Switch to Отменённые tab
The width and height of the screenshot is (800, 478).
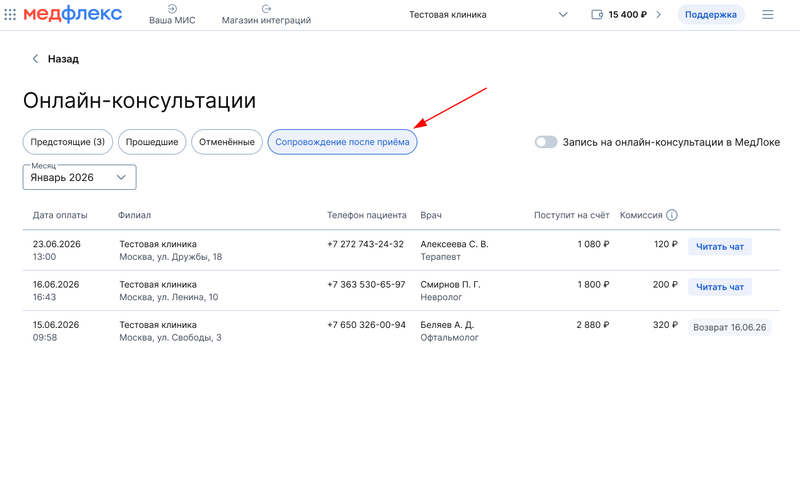pos(227,142)
